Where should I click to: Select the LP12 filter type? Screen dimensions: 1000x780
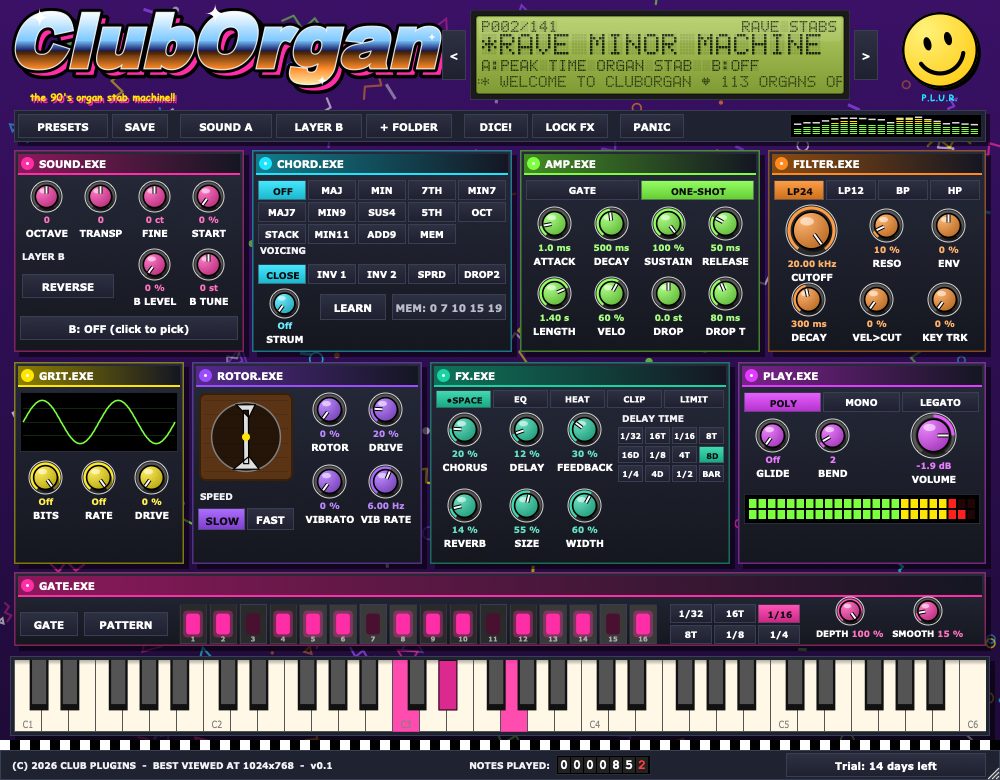point(851,191)
